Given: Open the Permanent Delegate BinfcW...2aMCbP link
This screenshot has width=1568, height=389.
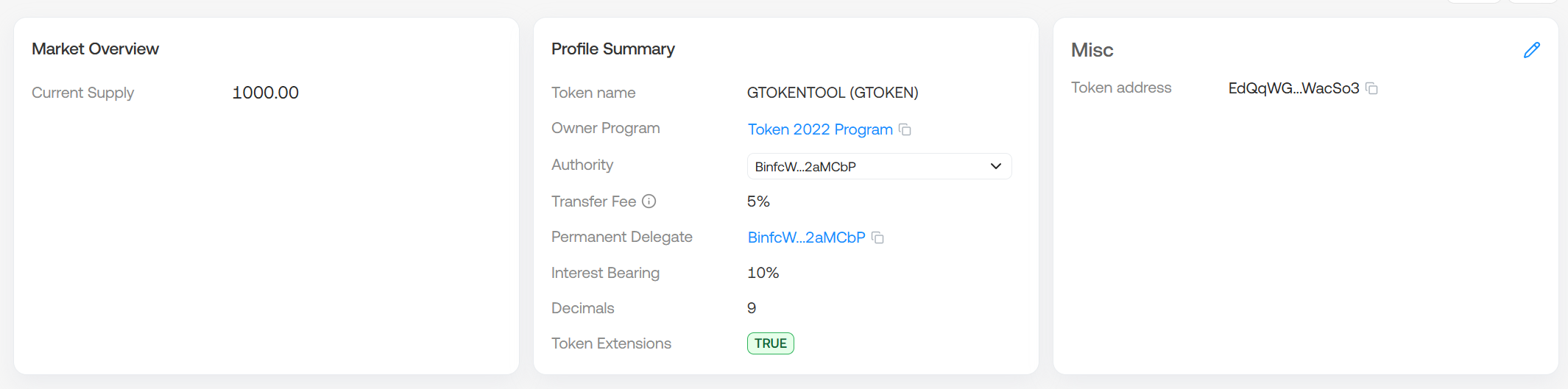Looking at the screenshot, I should (806, 238).
